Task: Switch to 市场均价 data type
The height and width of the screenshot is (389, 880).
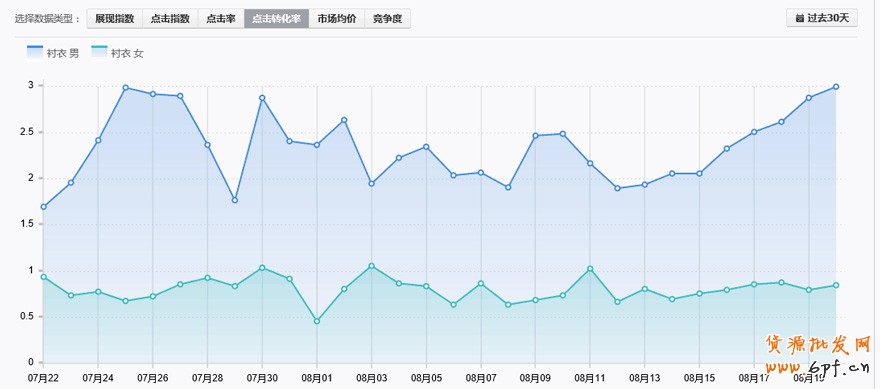Action: click(x=337, y=19)
